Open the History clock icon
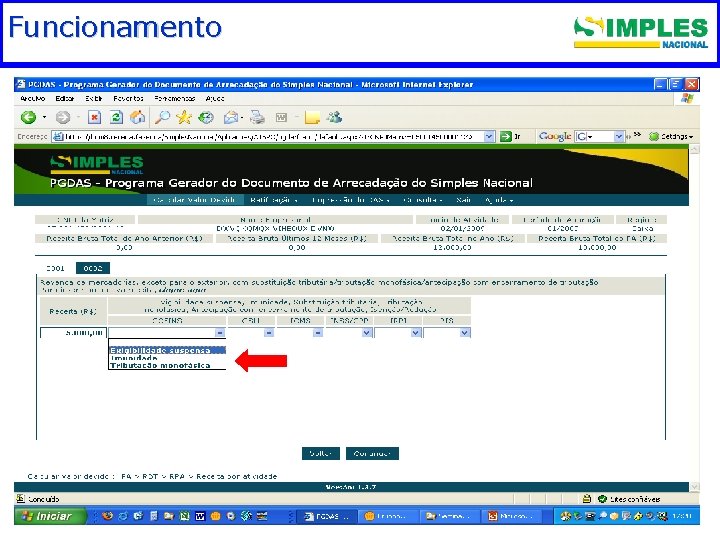This screenshot has width=720, height=540. pyautogui.click(x=206, y=118)
